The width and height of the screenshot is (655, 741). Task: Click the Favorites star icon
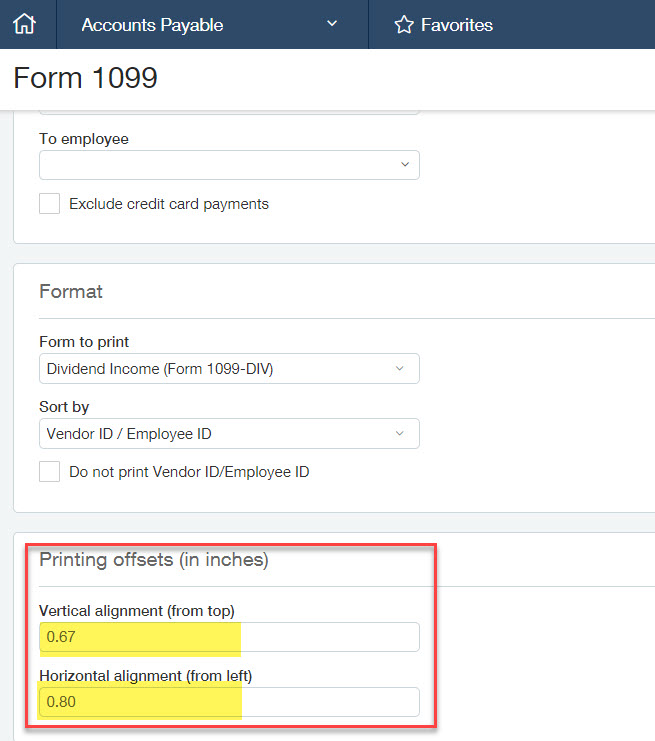click(x=404, y=25)
